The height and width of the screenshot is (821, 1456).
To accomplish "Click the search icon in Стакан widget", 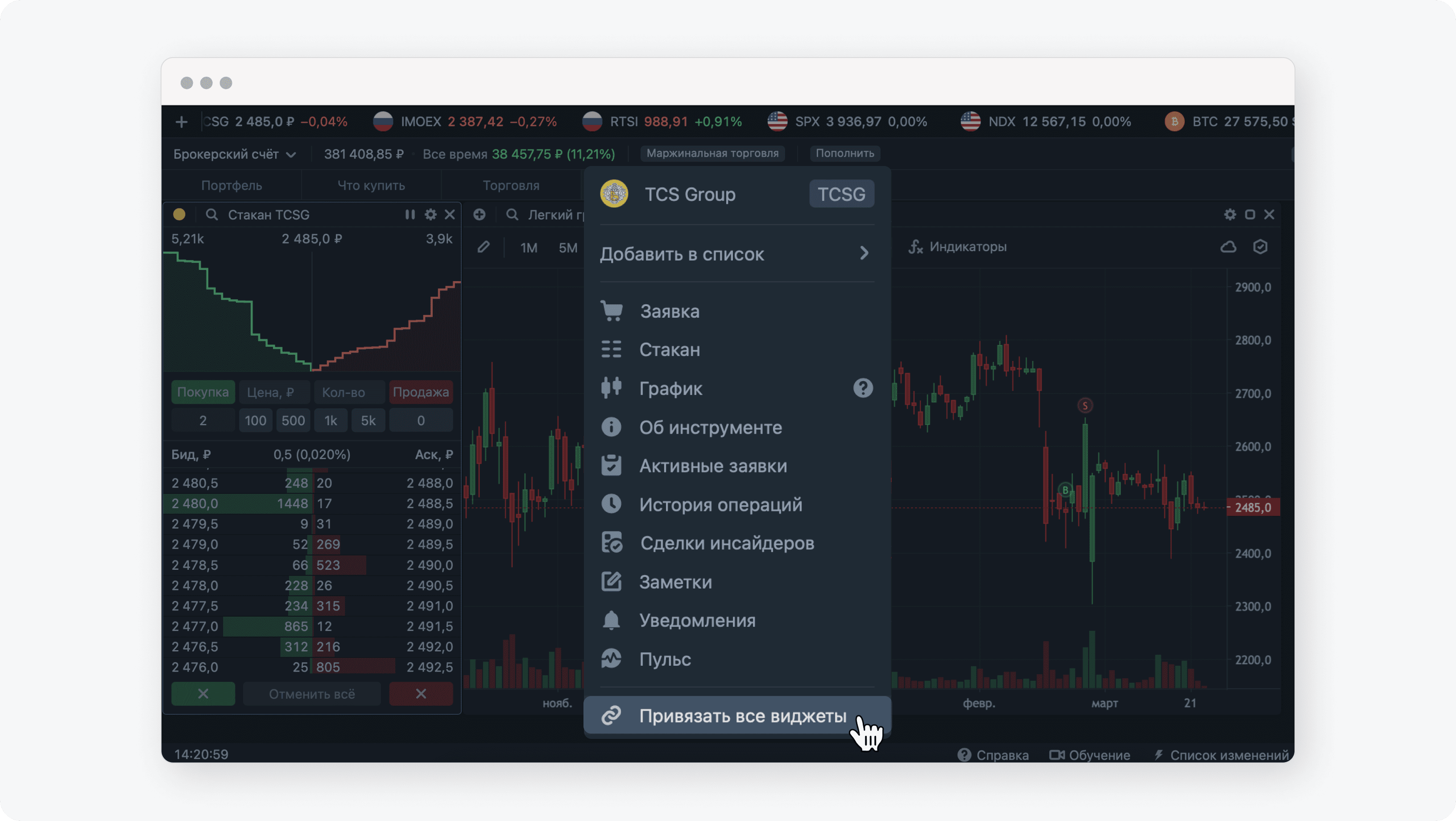I will (211, 214).
